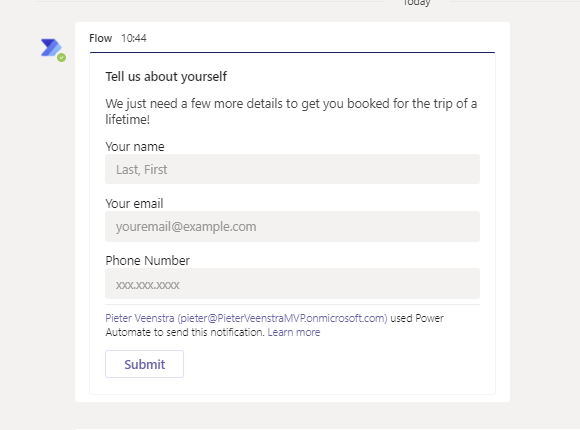Click the 'Your name' label
This screenshot has height=430, width=580.
[x=135, y=147]
